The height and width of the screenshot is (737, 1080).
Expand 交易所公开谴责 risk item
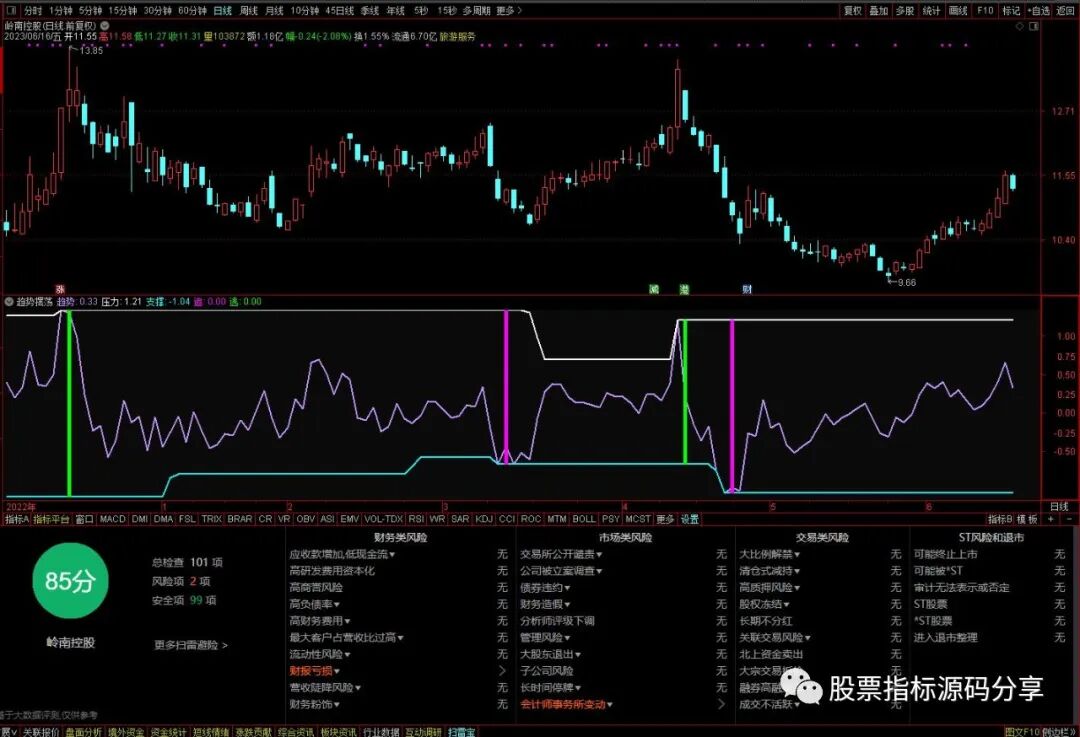tap(561, 554)
